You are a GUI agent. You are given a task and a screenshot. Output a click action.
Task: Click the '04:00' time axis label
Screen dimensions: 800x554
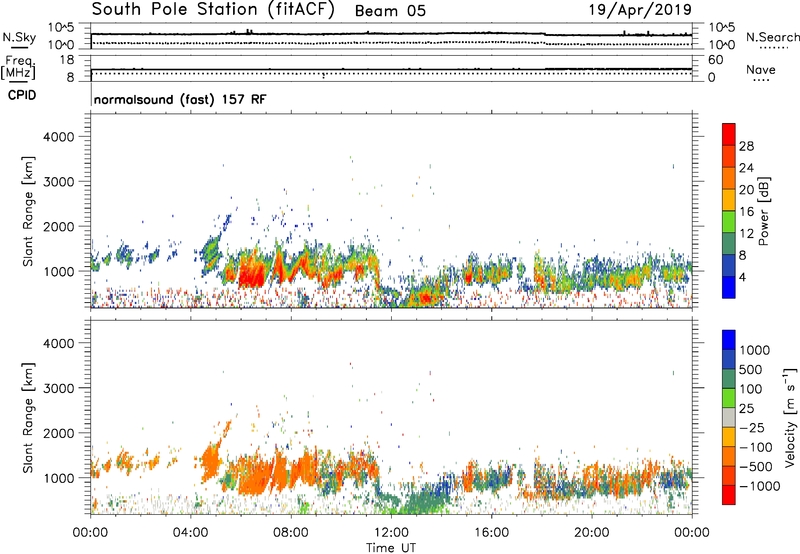(x=190, y=533)
